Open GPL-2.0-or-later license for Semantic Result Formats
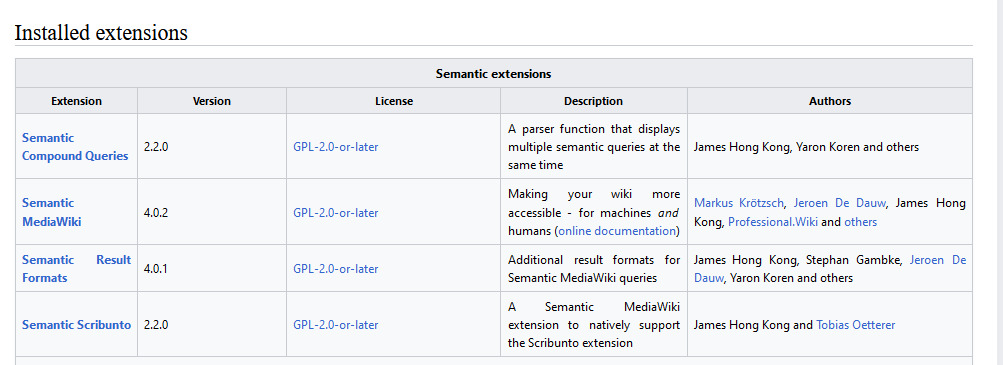This screenshot has height=365, width=1003. (335, 269)
